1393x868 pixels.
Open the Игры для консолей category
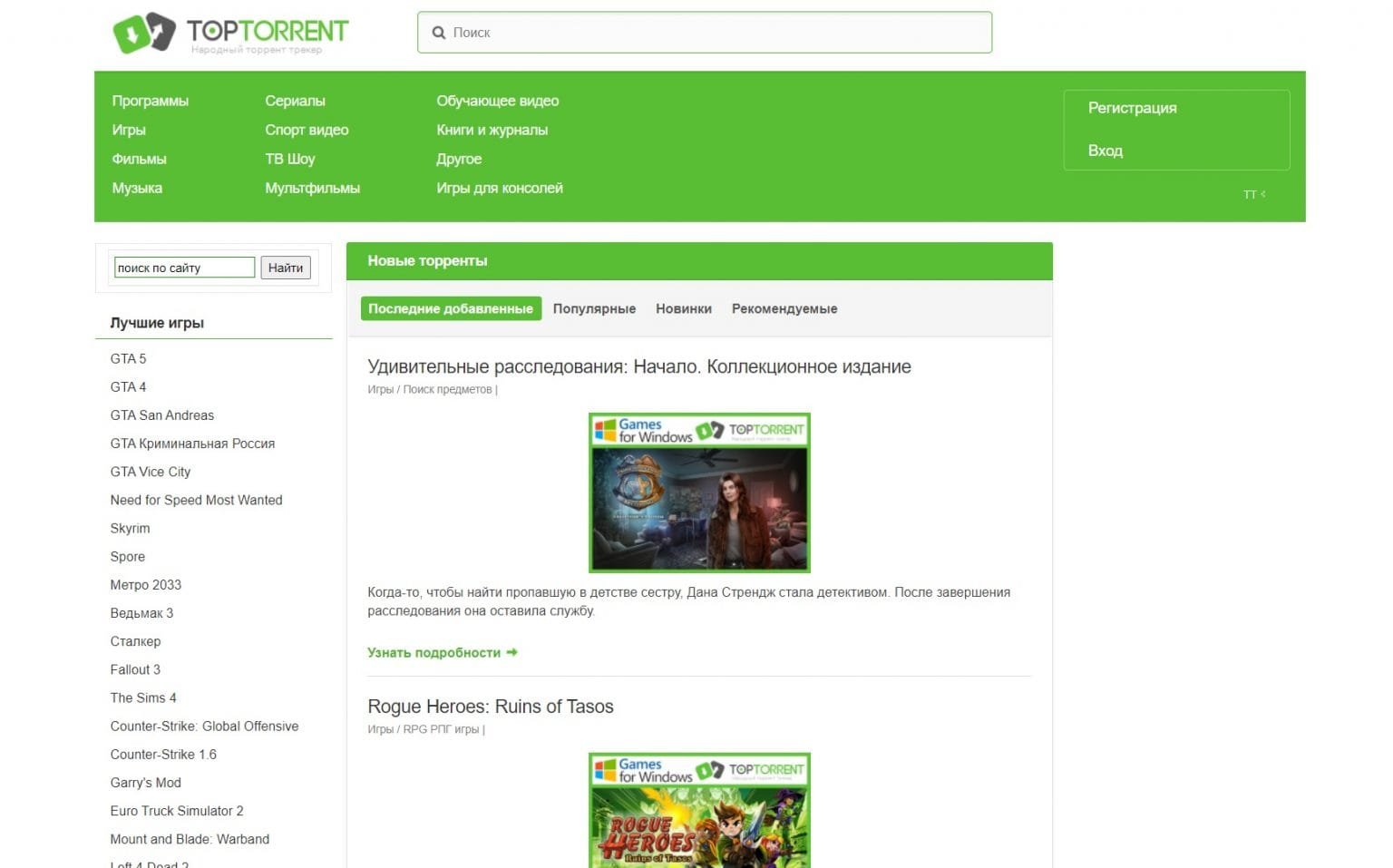500,188
